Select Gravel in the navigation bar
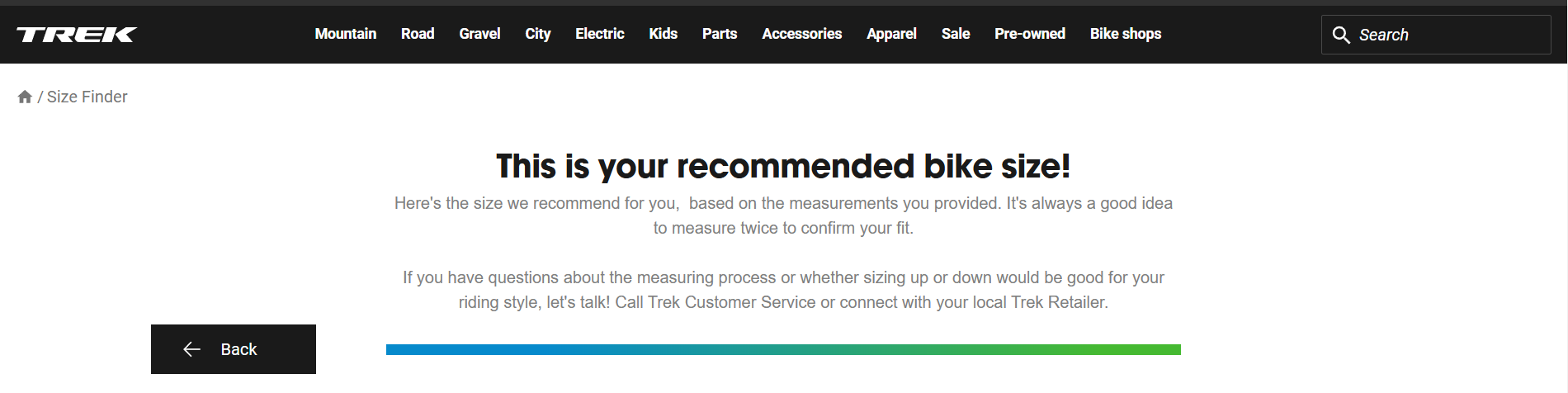Viewport: 1568px width, 393px height. [x=479, y=34]
